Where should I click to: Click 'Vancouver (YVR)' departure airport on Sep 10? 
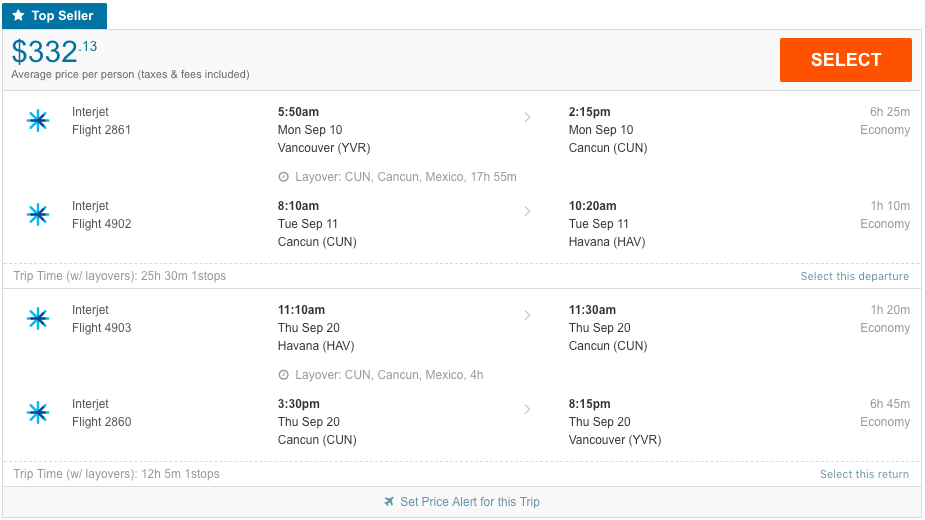pos(324,148)
